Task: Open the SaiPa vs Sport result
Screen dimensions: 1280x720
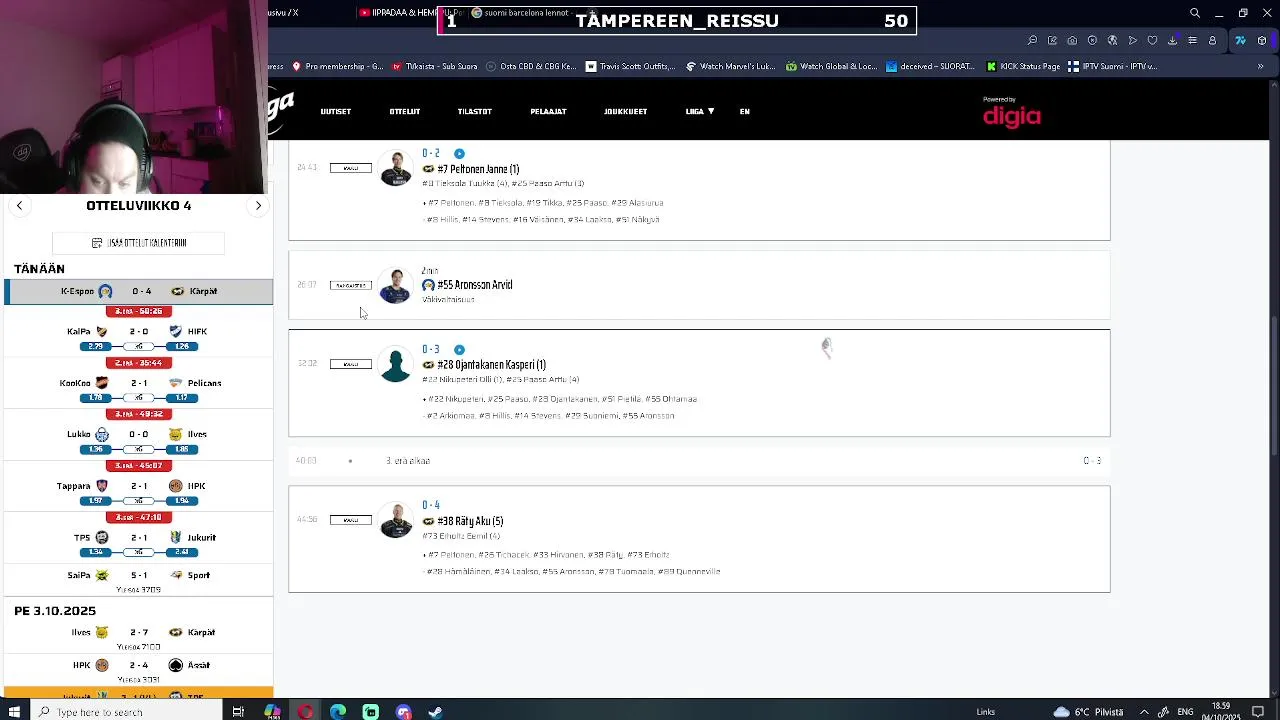Action: [x=138, y=581]
